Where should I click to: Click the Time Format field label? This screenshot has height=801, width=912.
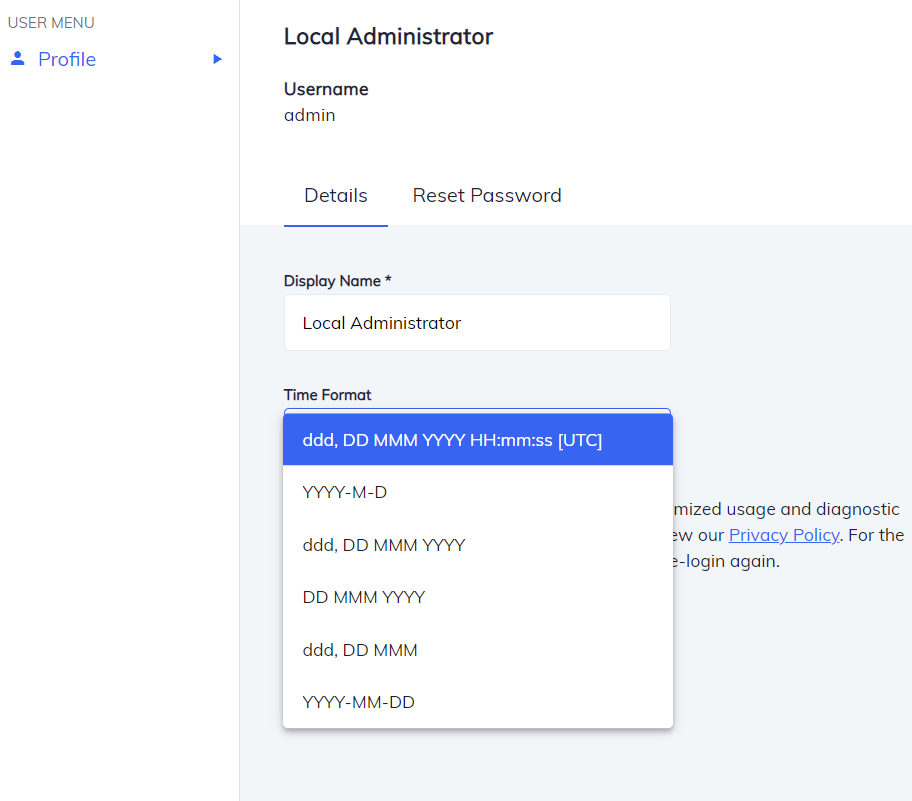328,394
